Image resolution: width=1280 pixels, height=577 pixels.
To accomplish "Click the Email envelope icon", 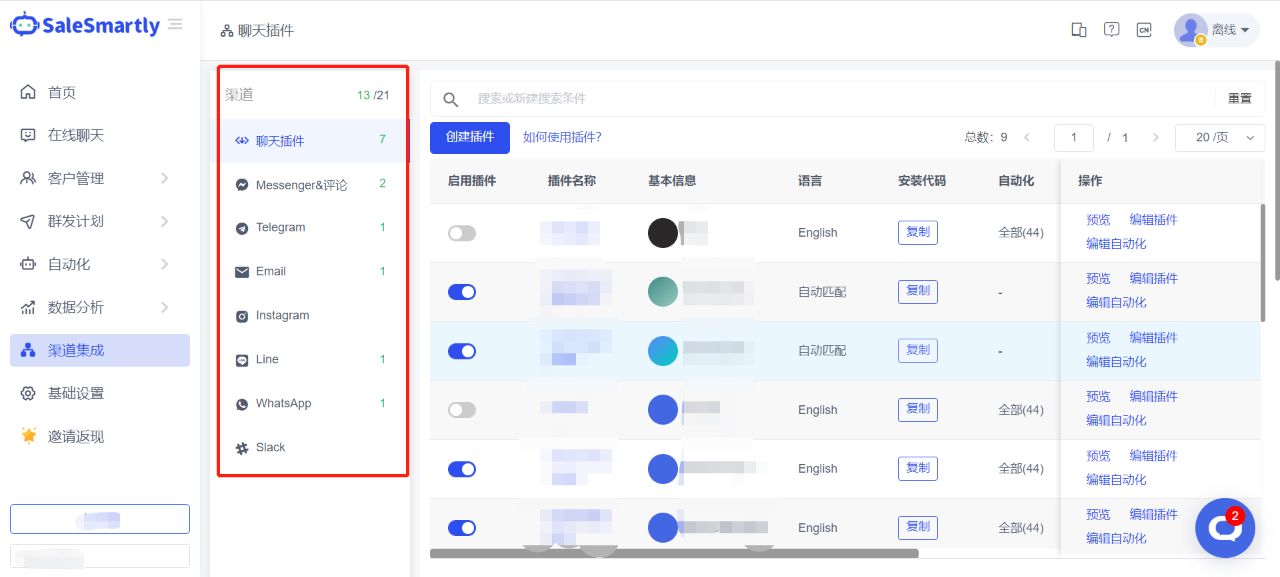I will (x=242, y=272).
